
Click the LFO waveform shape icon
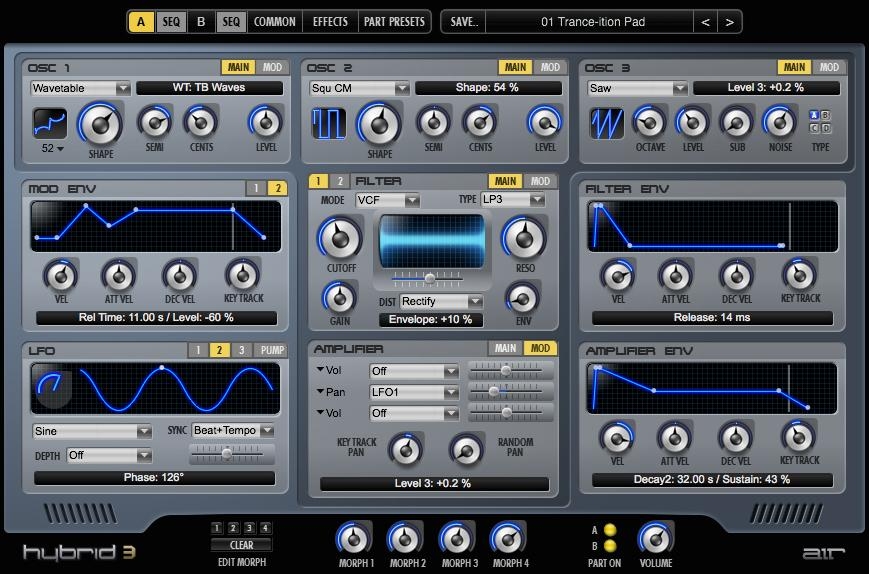49,385
